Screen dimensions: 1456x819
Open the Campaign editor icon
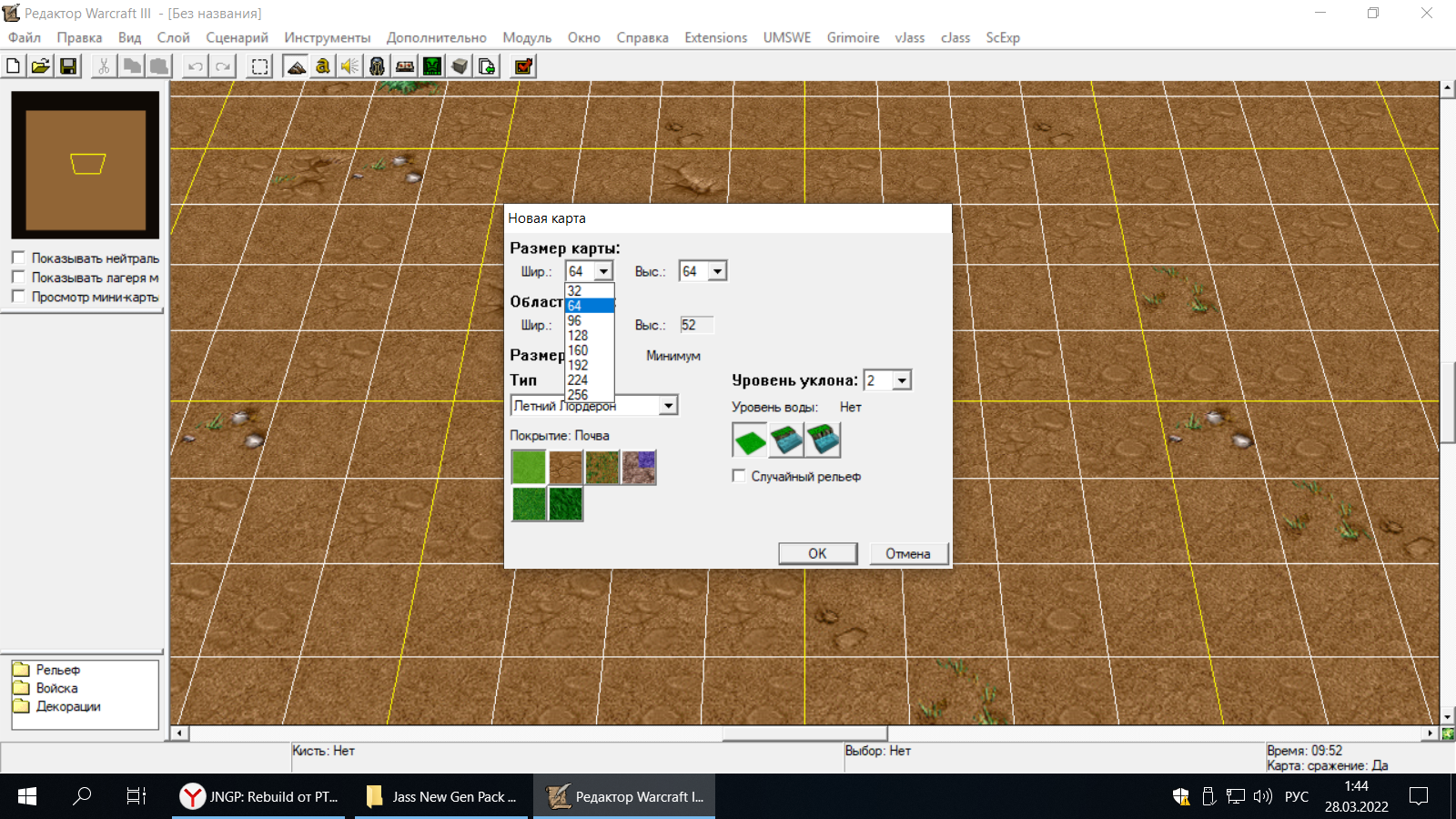point(405,66)
